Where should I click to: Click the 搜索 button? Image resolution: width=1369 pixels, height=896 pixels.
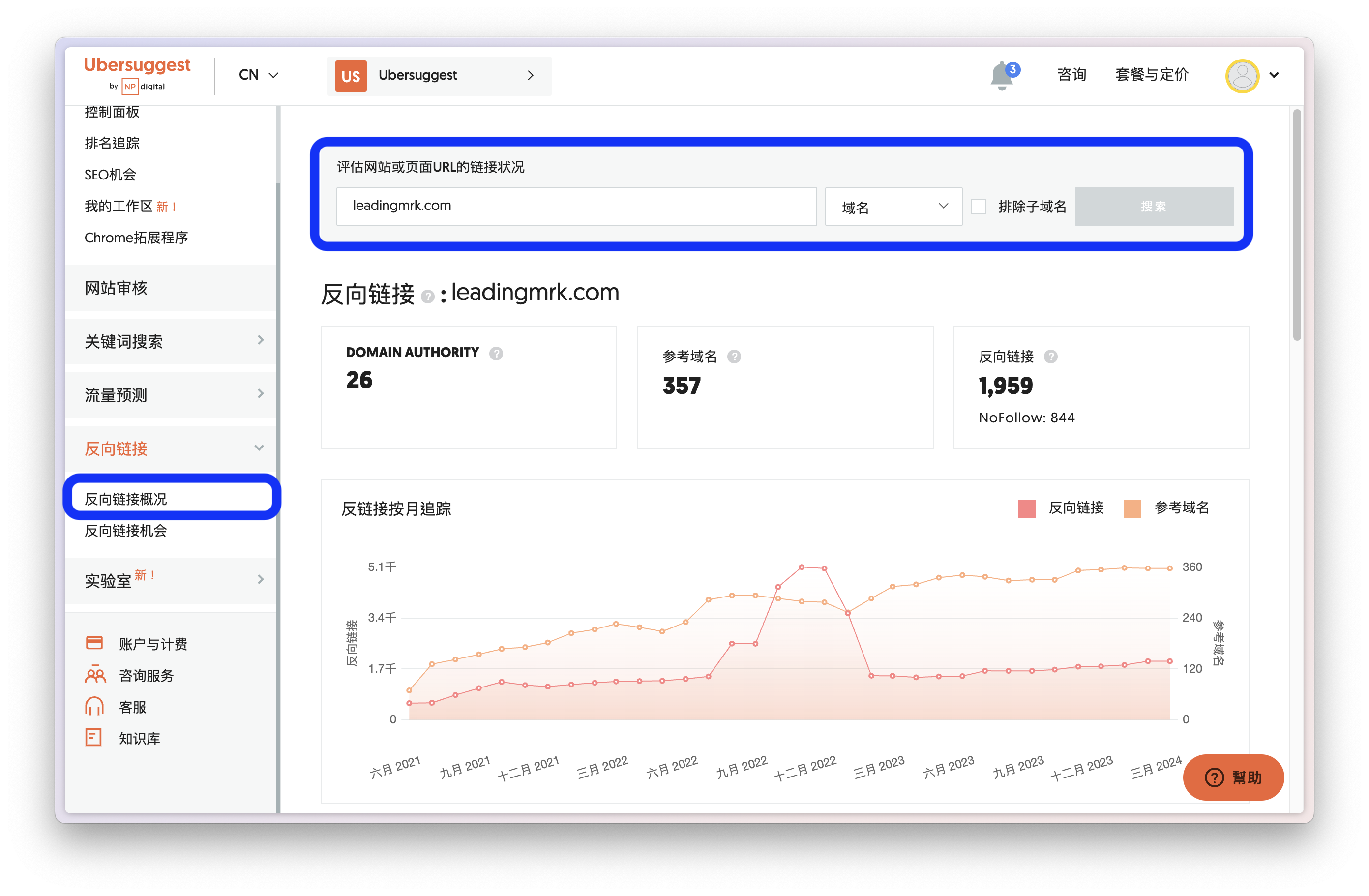[1154, 207]
